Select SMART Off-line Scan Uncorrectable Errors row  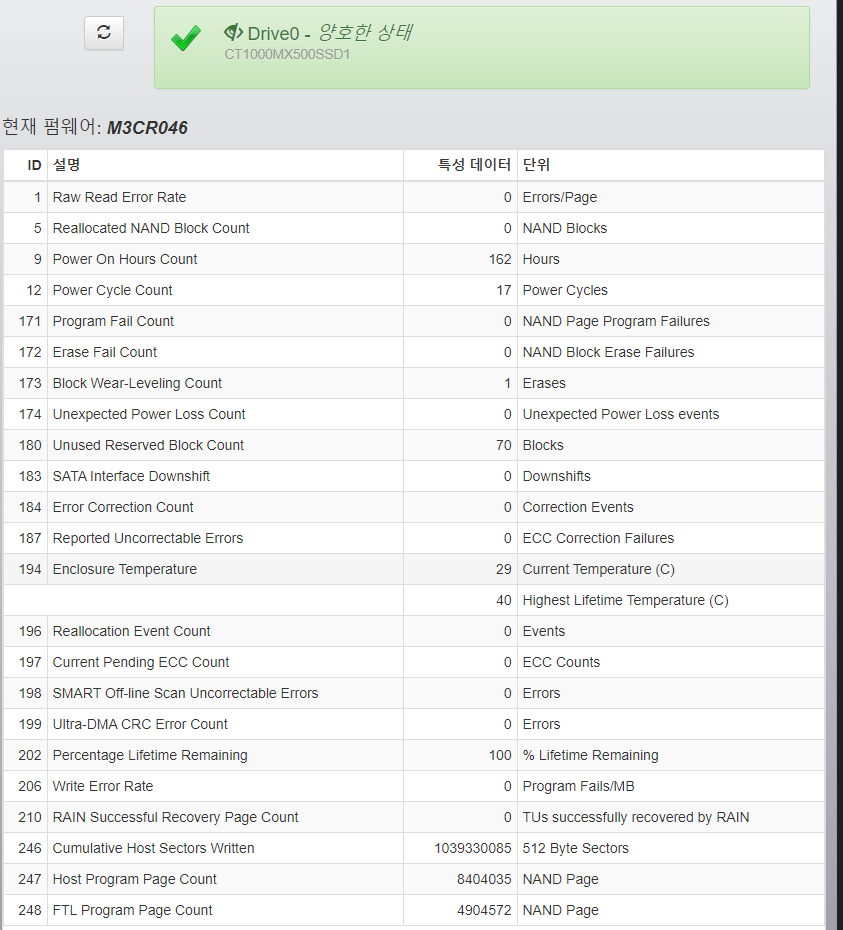(413, 693)
